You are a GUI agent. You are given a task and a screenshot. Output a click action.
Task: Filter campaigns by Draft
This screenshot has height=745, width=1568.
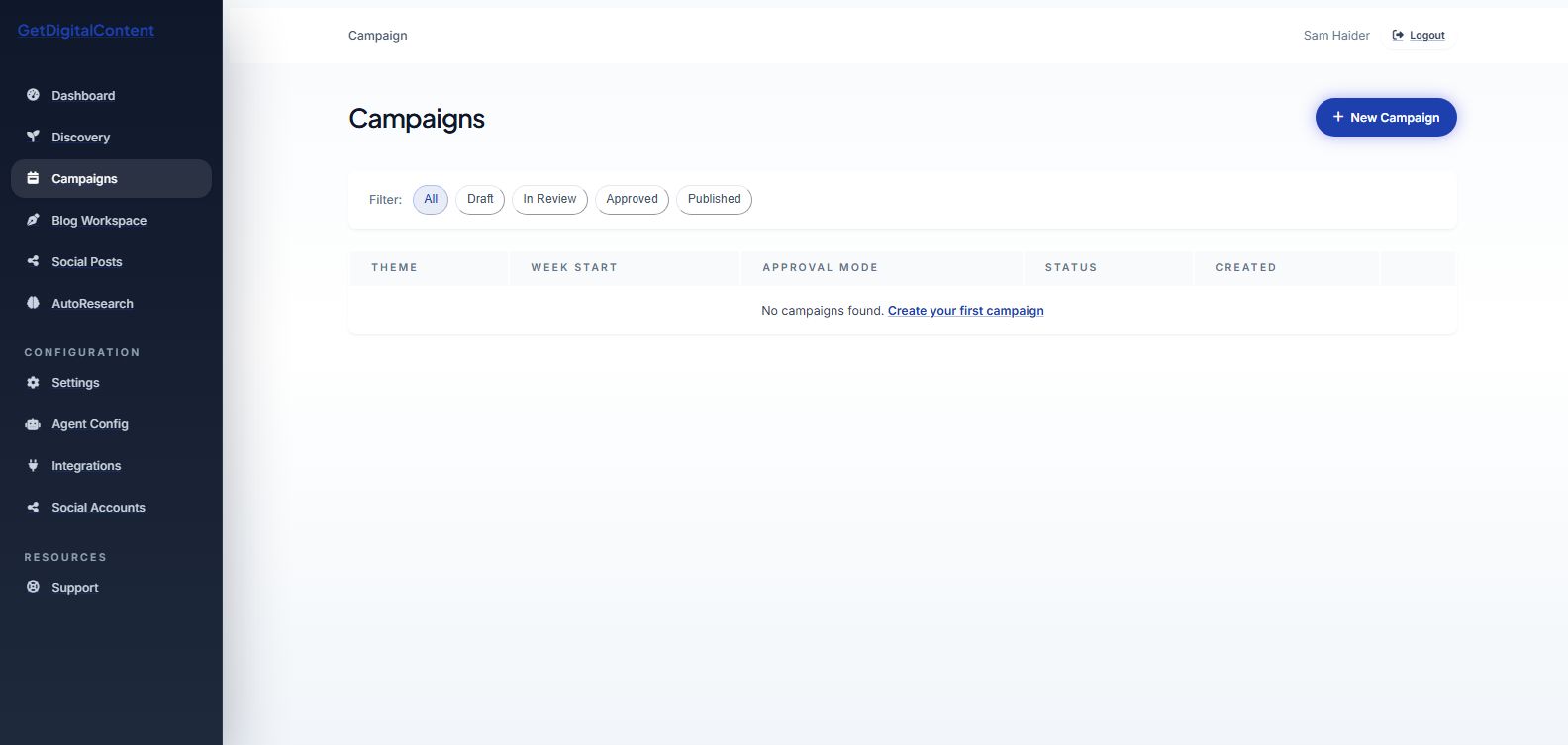pyautogui.click(x=480, y=199)
